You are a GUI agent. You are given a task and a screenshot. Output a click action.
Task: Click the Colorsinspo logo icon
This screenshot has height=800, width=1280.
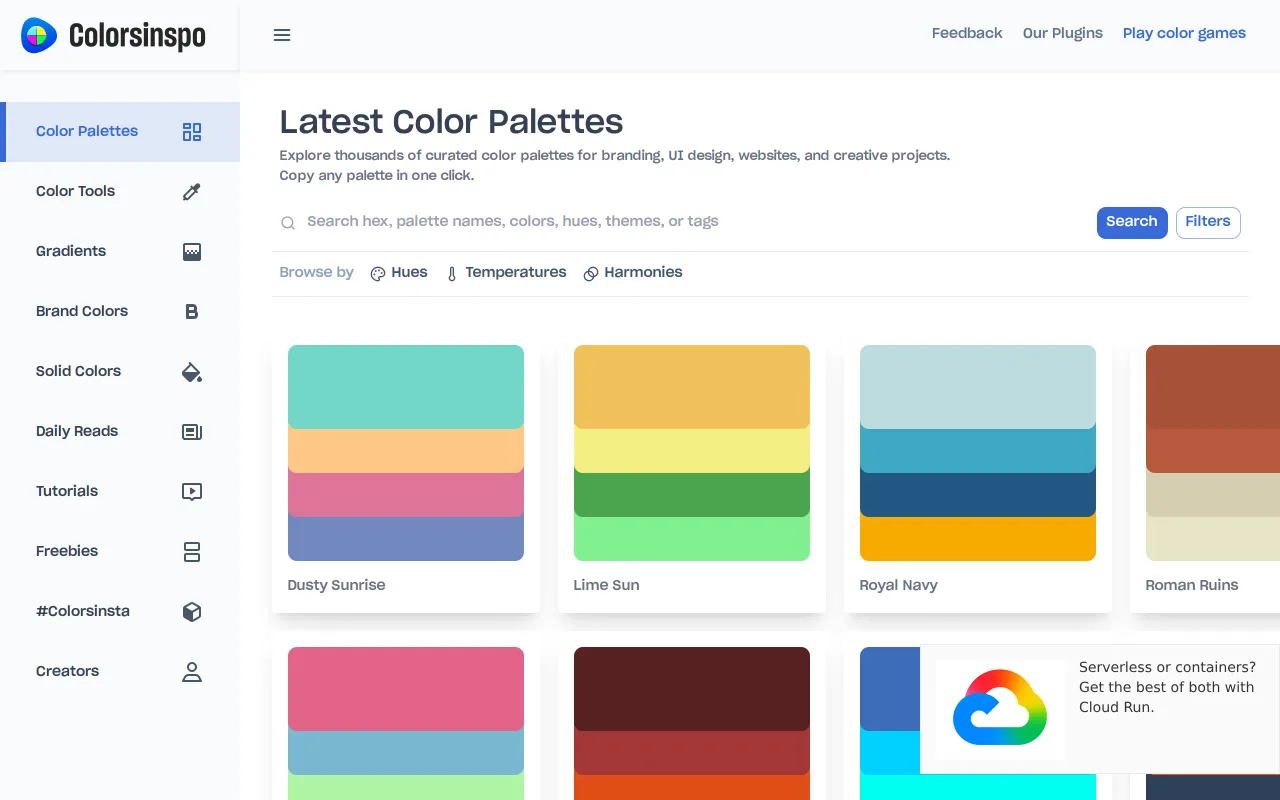(x=39, y=35)
